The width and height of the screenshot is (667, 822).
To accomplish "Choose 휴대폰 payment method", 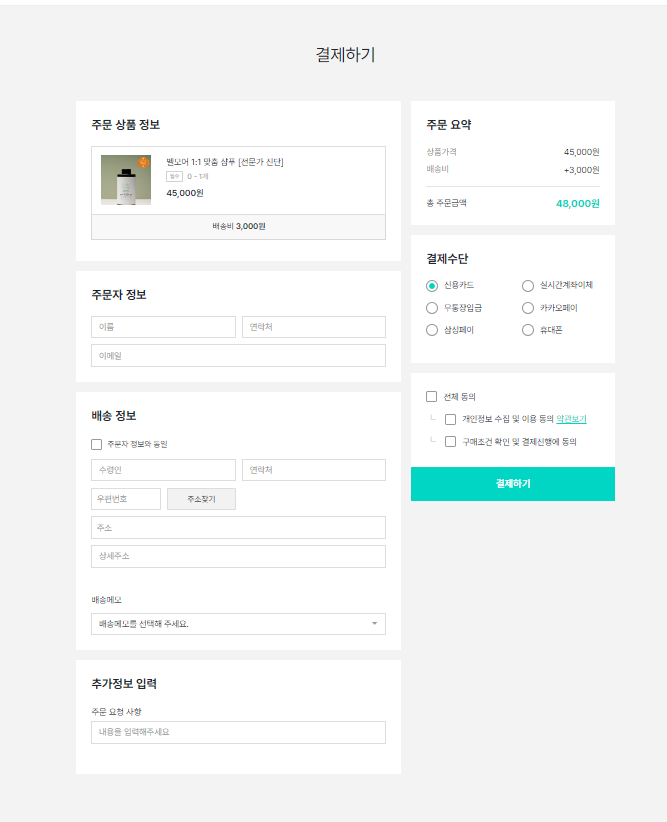I will click(x=528, y=330).
